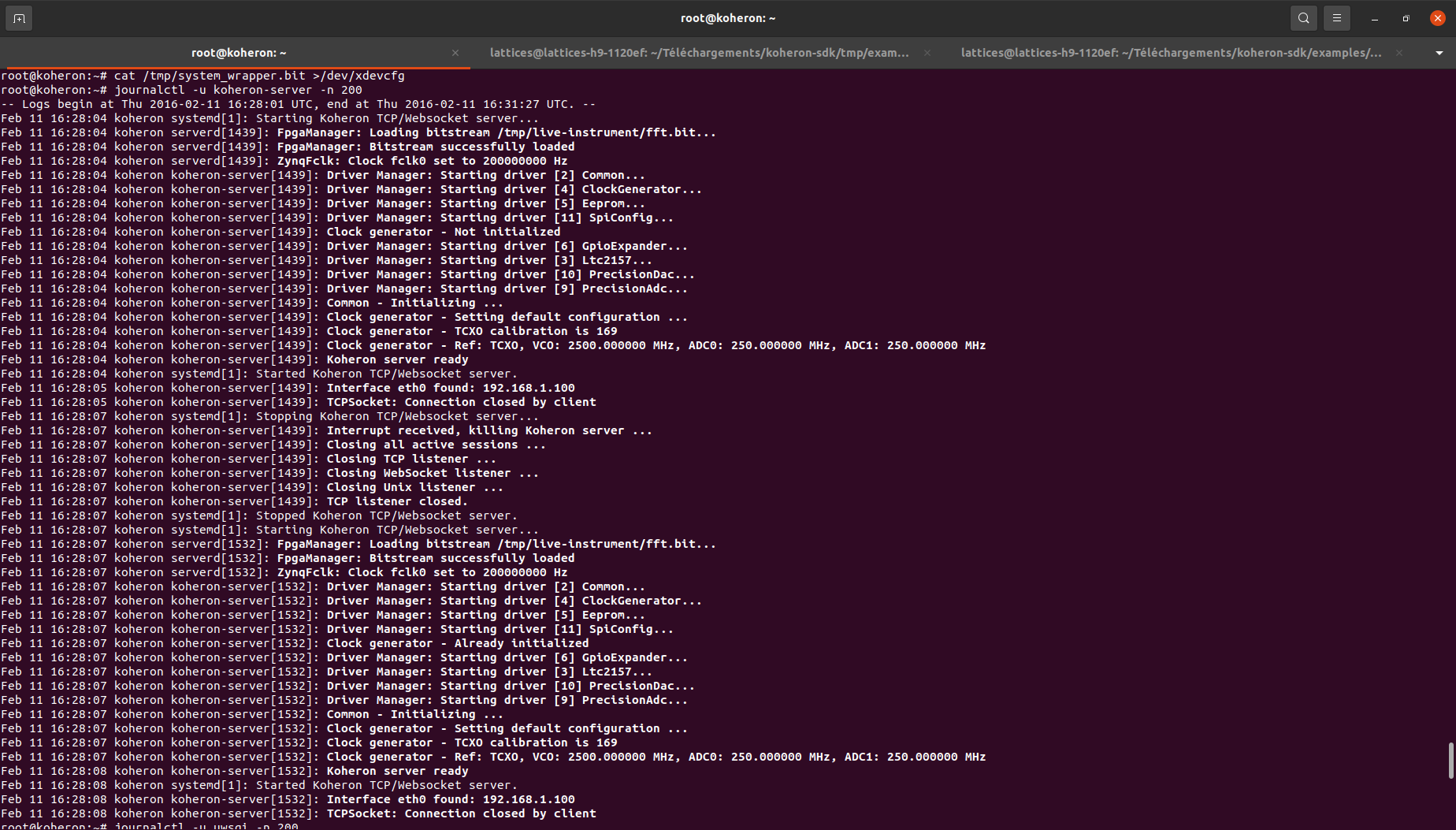Open the search tool in the terminal
Screen dimensions: 1456x830
(x=1303, y=17)
